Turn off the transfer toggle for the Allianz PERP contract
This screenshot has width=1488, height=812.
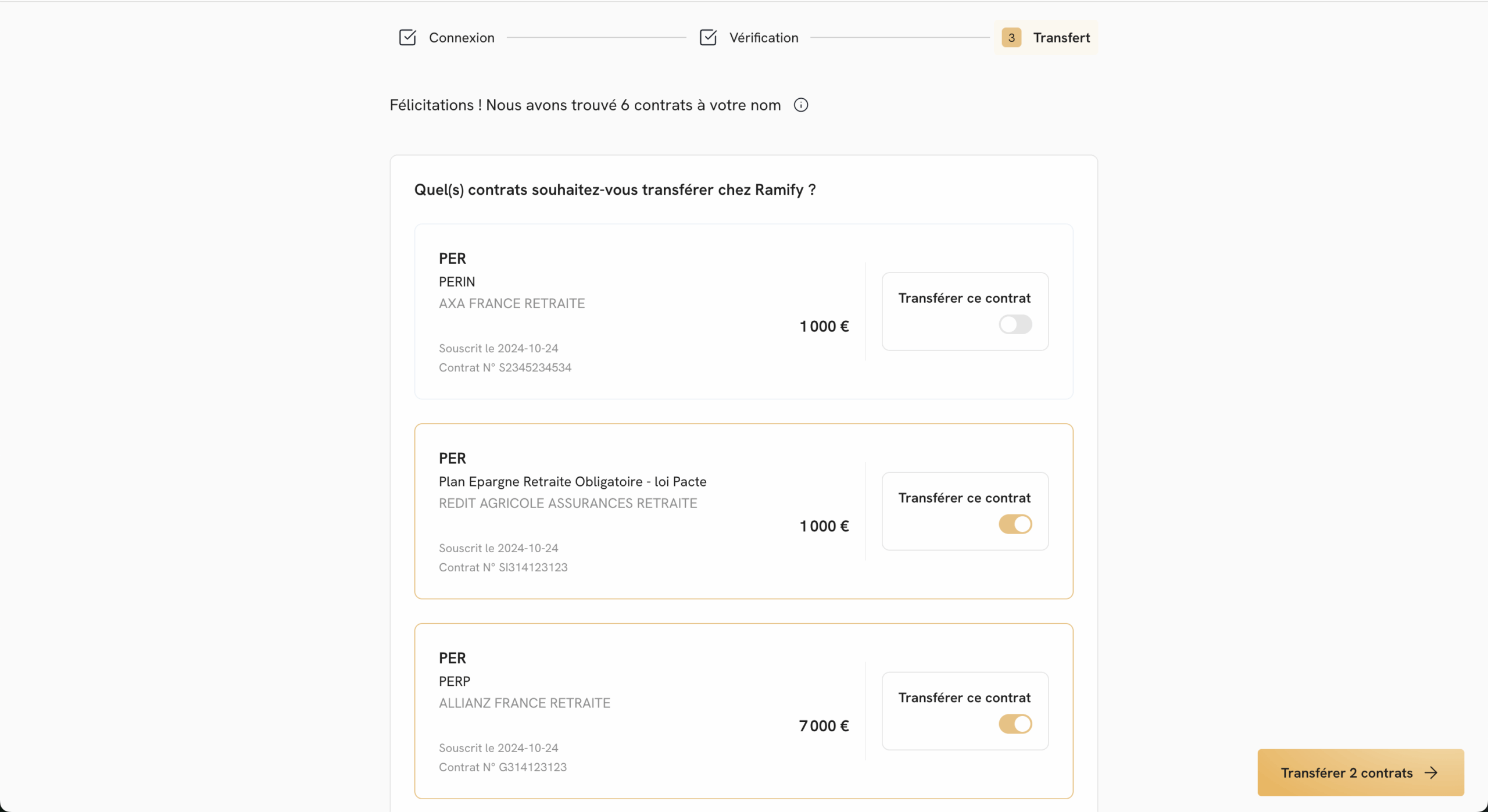pos(1015,724)
